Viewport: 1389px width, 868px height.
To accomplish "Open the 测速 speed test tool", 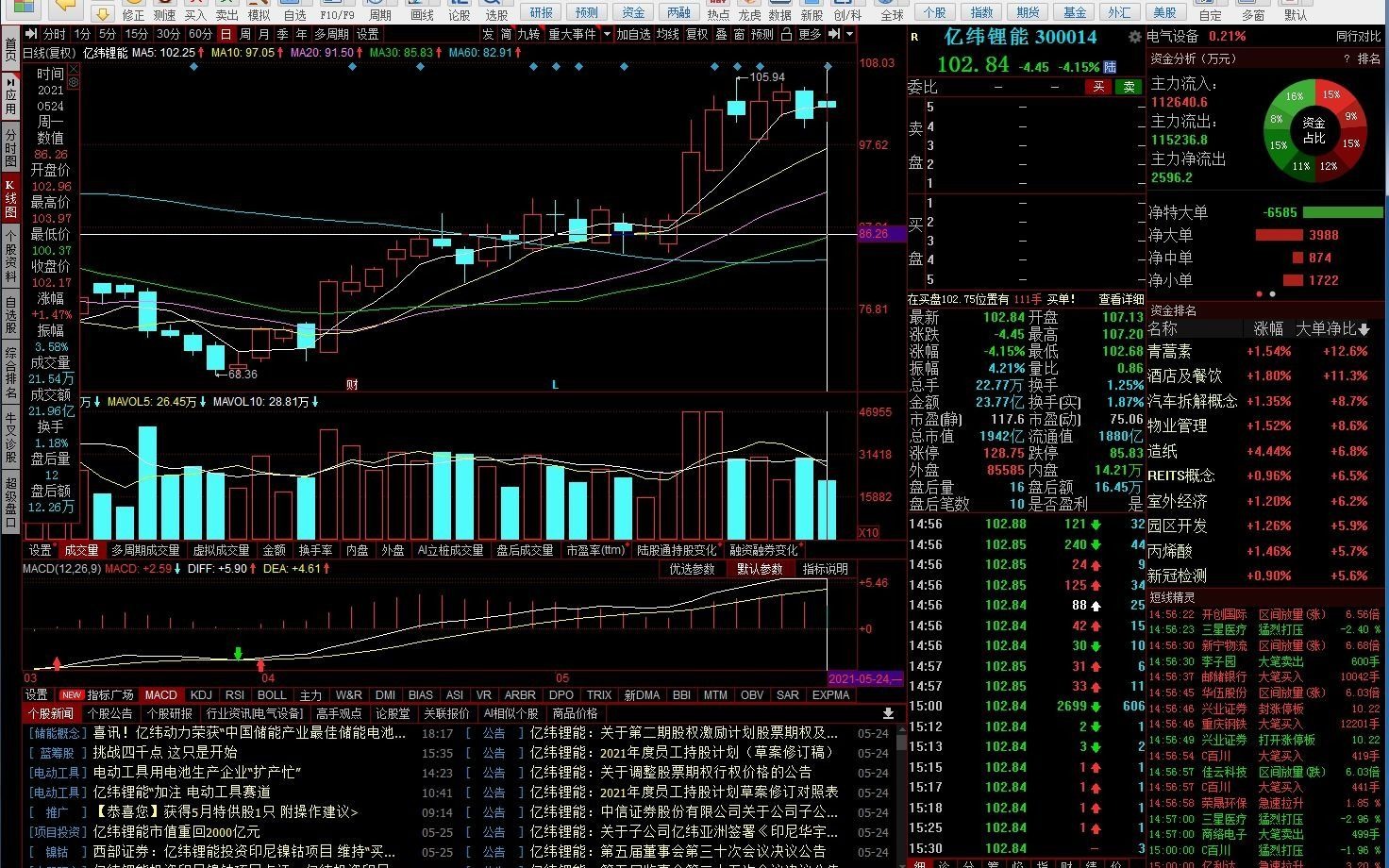I will pyautogui.click(x=164, y=11).
